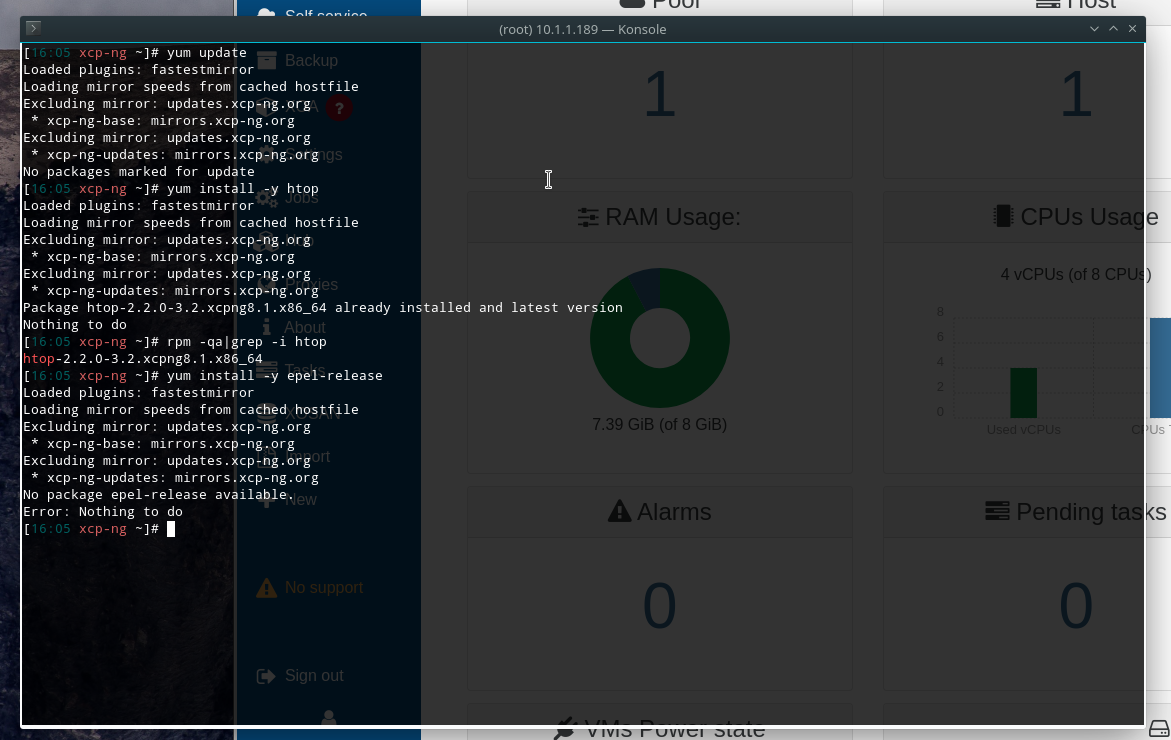This screenshot has width=1171, height=740.
Task: Maximize the Konsole window
Action: [x=1113, y=28]
